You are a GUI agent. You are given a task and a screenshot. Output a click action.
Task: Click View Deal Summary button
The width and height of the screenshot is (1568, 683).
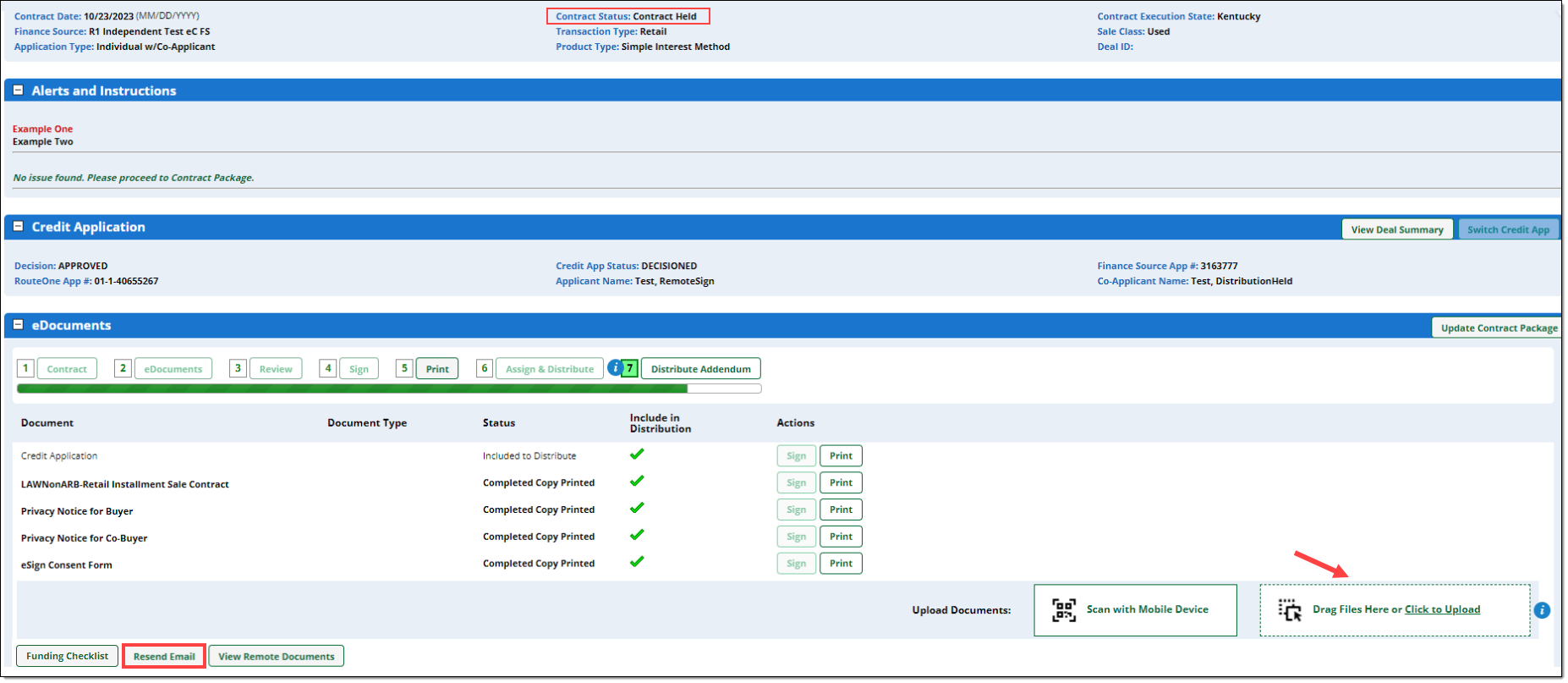1397,229
